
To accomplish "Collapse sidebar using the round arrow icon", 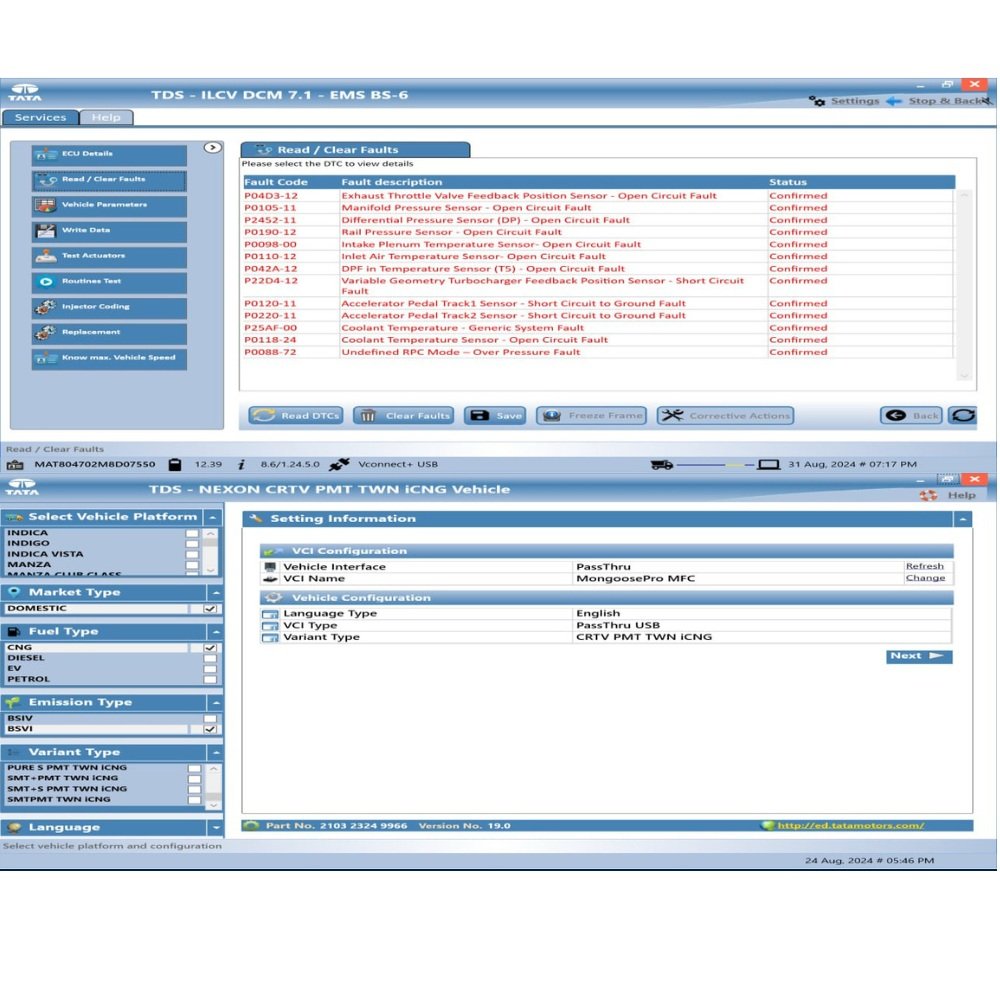I will pyautogui.click(x=213, y=148).
